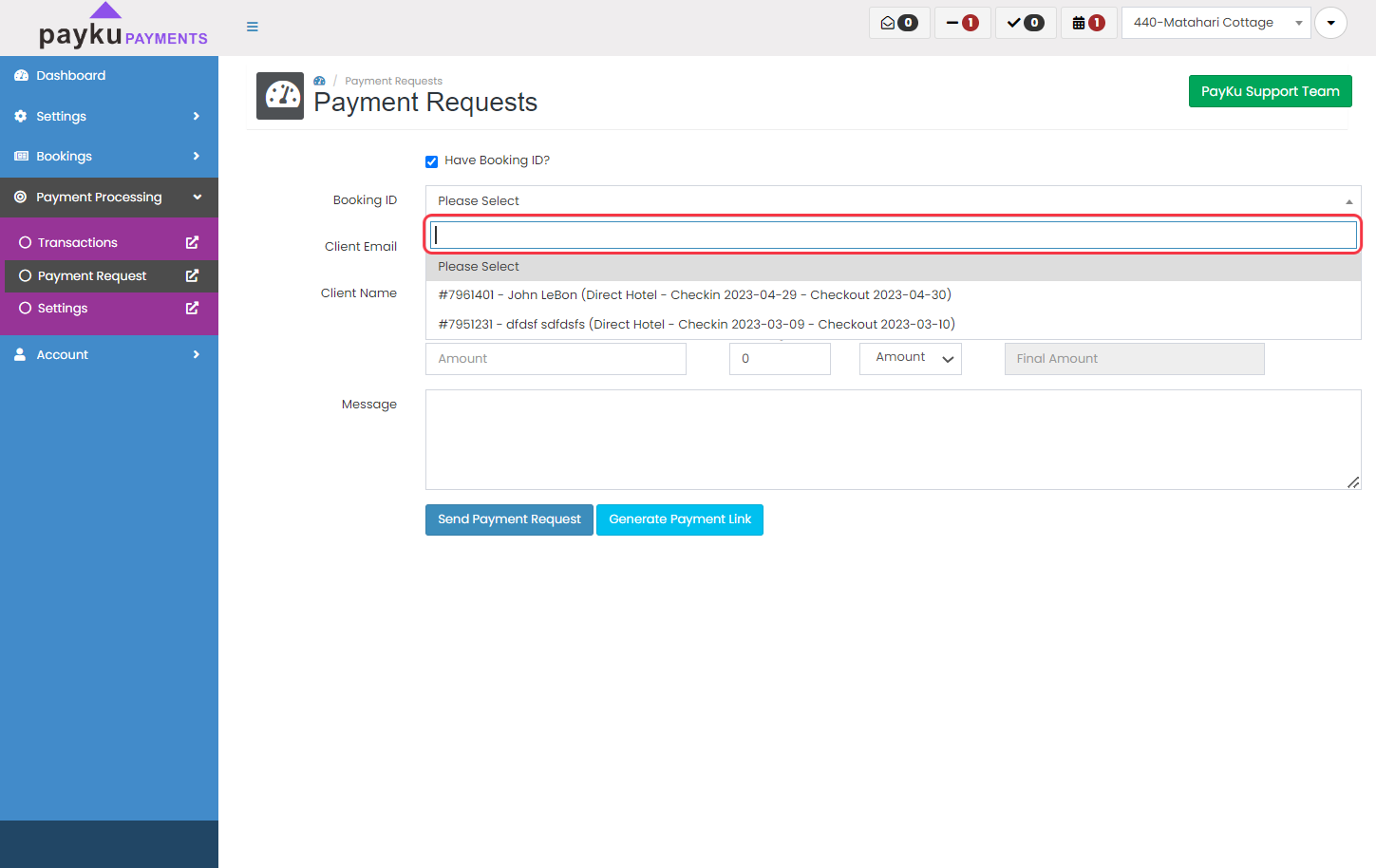Click external link icon beside Transactions
The image size is (1376, 868).
pyautogui.click(x=192, y=243)
